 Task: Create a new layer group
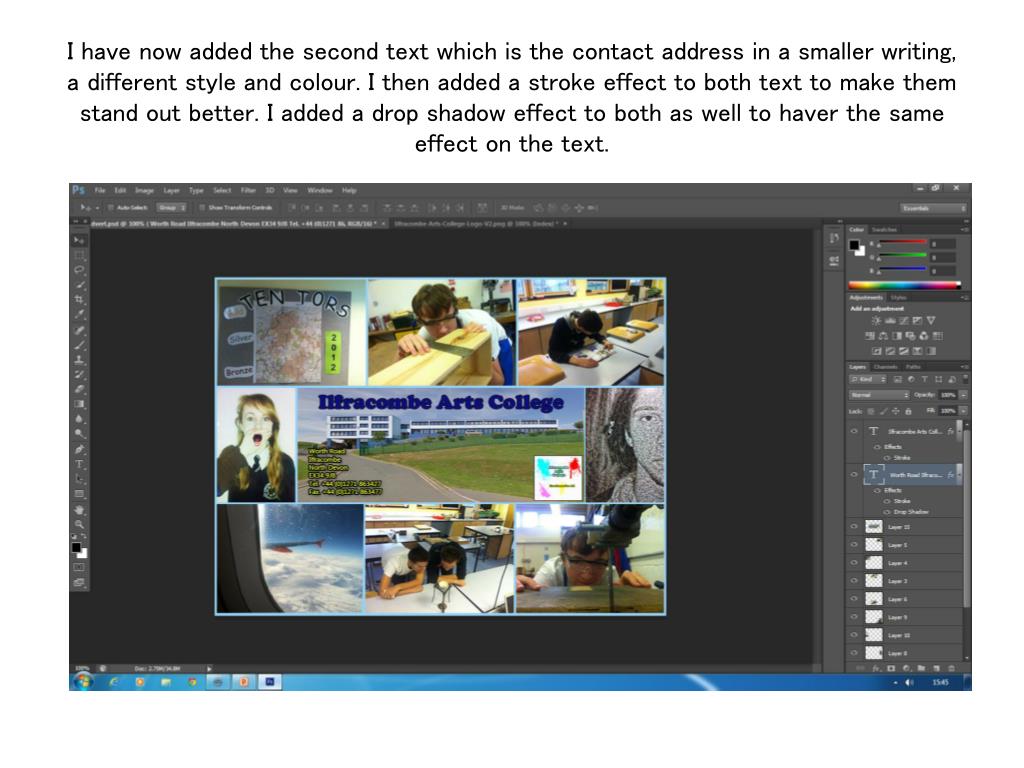[921, 669]
